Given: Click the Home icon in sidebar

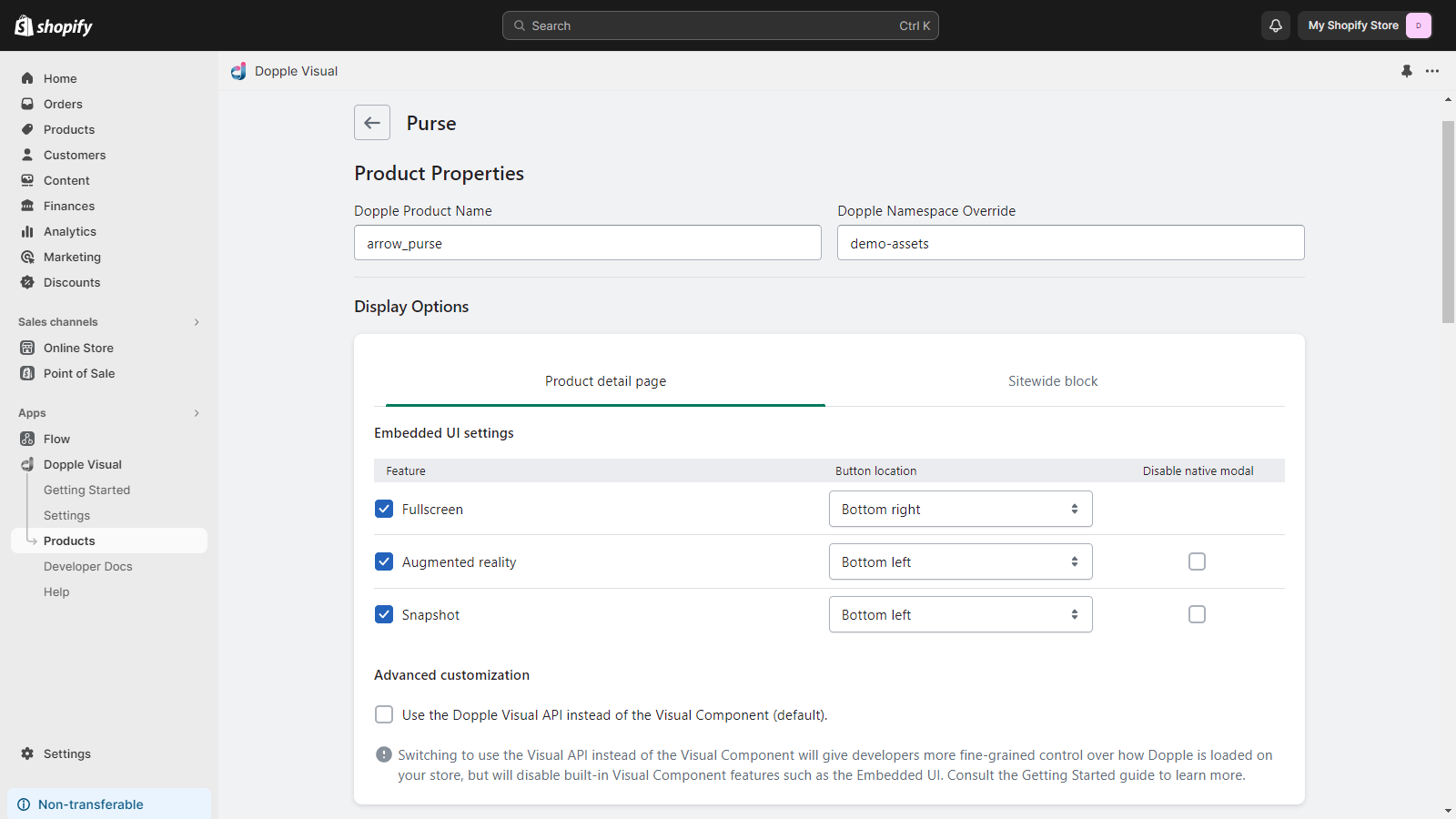Looking at the screenshot, I should (x=27, y=78).
